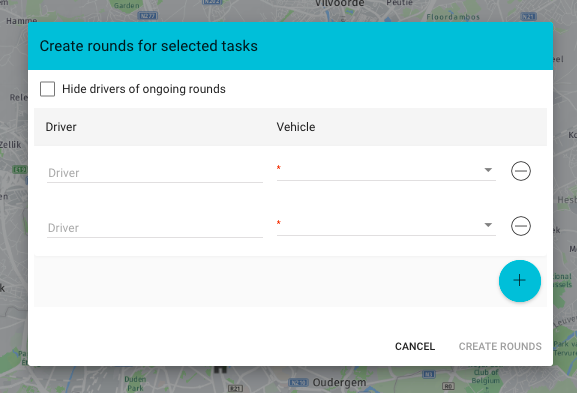Click the 'Hide drivers of ongoing rounds' label
This screenshot has height=393, width=577.
click(x=144, y=89)
